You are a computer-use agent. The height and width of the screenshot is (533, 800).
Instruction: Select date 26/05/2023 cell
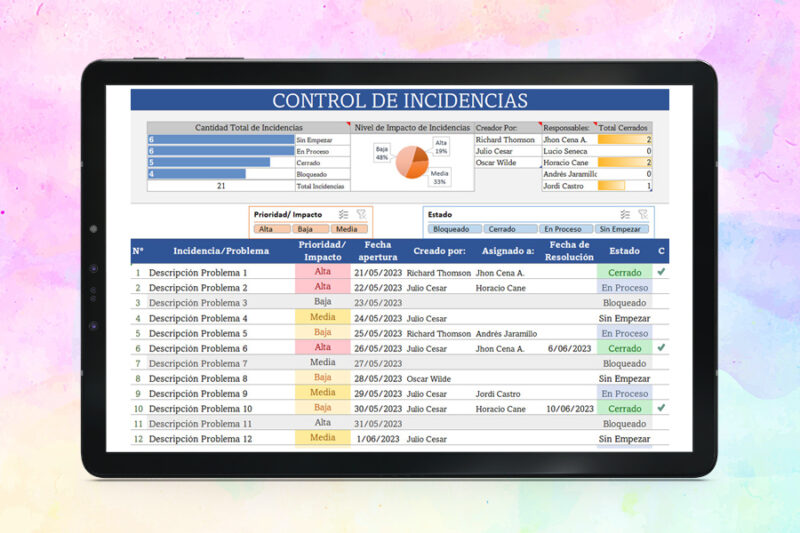(x=378, y=348)
